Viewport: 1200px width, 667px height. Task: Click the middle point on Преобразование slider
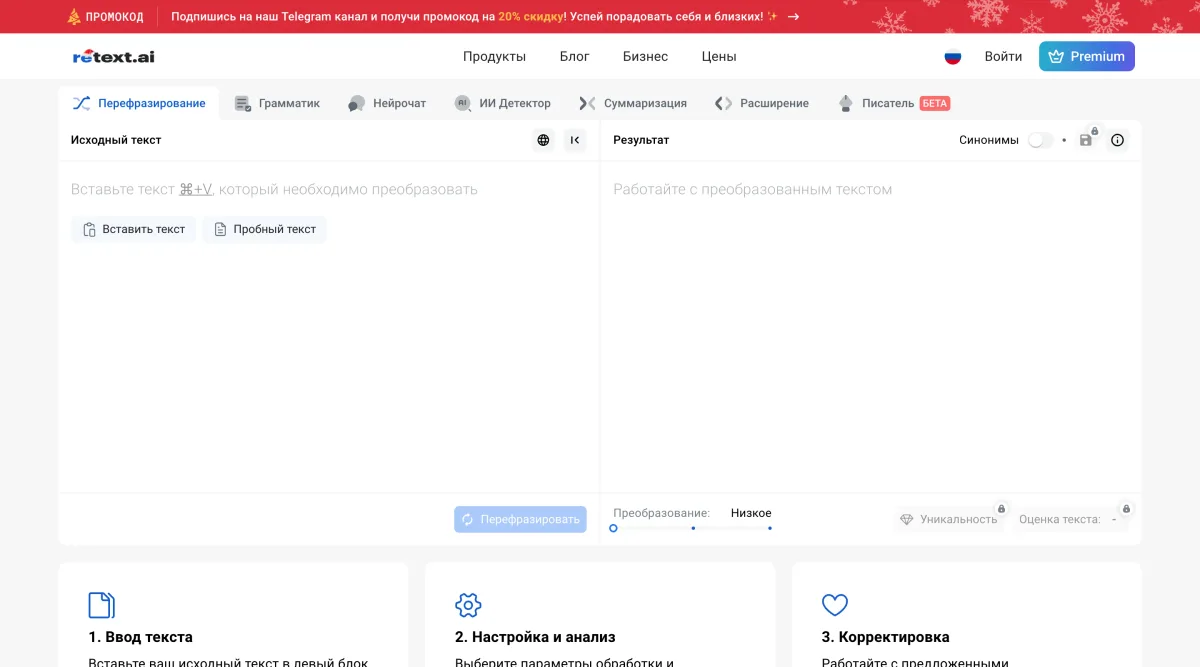coord(693,528)
